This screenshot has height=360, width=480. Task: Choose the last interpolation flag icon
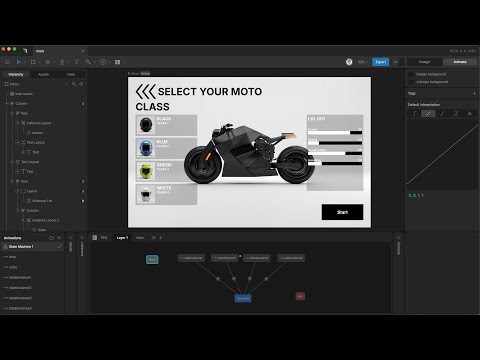pyautogui.click(x=470, y=114)
